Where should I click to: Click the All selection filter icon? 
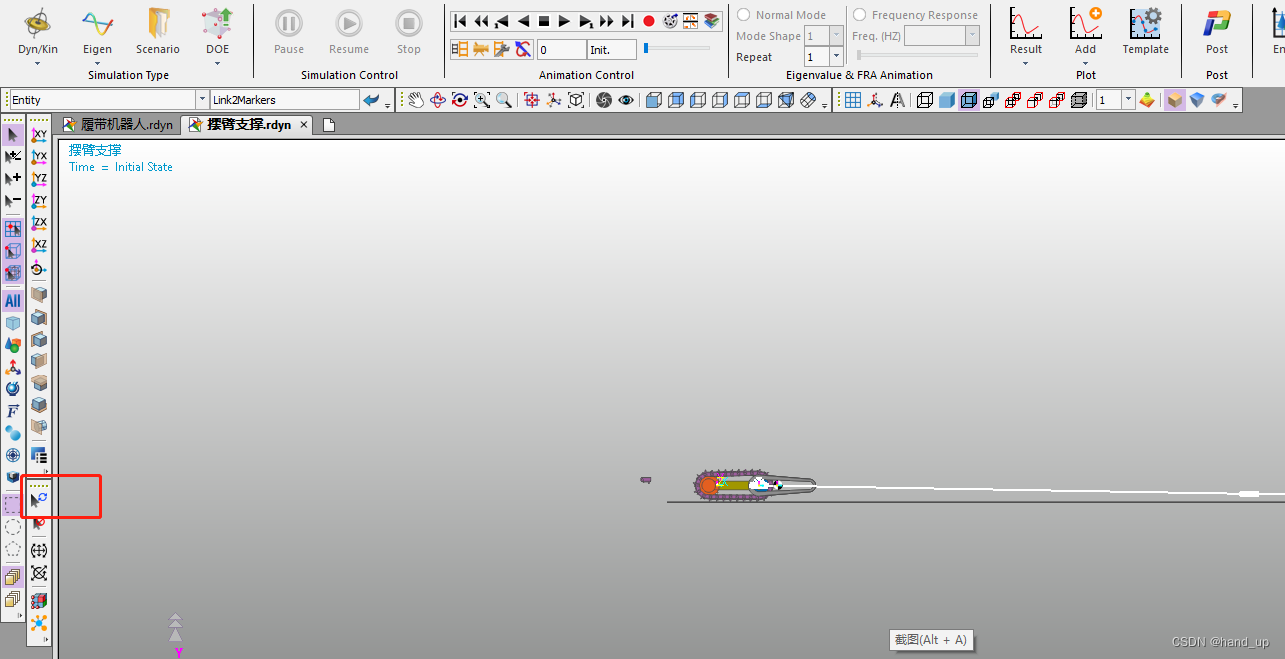13,300
